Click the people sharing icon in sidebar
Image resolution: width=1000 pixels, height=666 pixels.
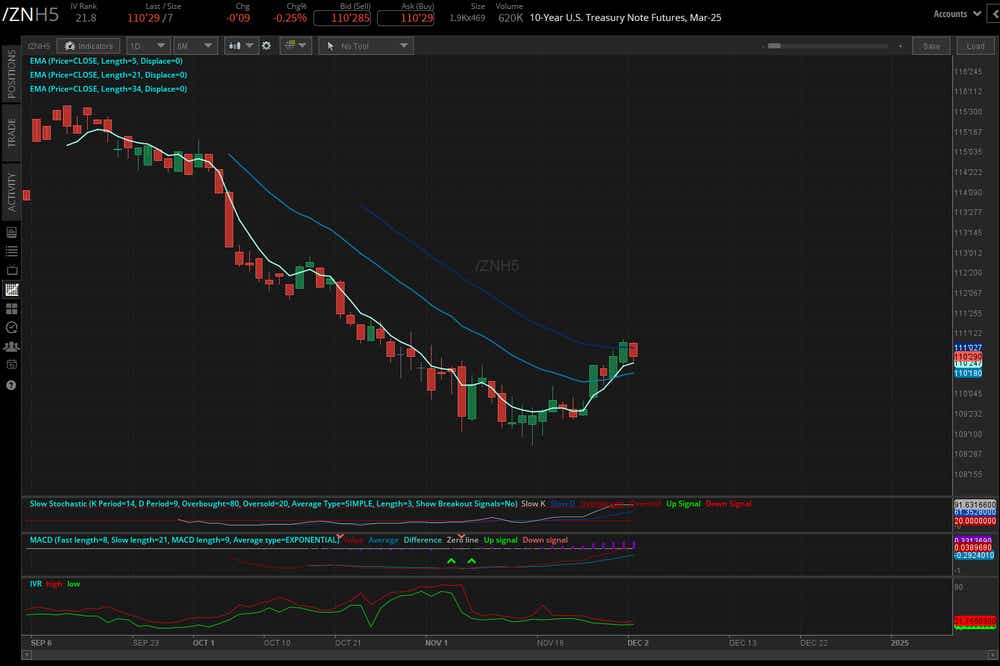[x=10, y=345]
